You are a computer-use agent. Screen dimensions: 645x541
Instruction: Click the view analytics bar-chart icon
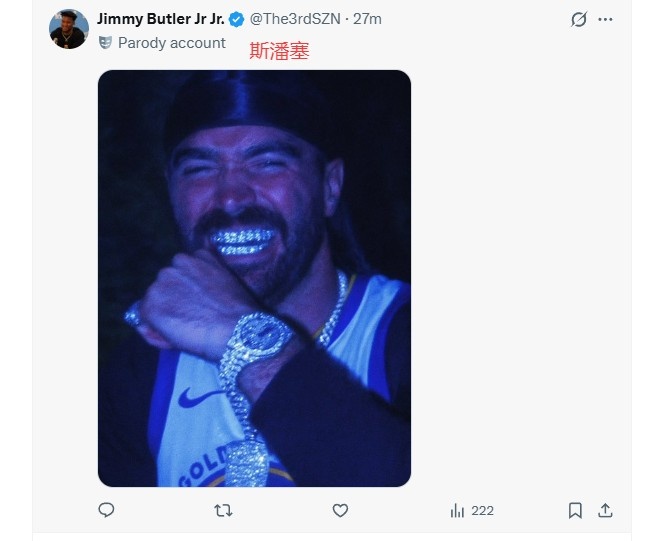point(457,510)
